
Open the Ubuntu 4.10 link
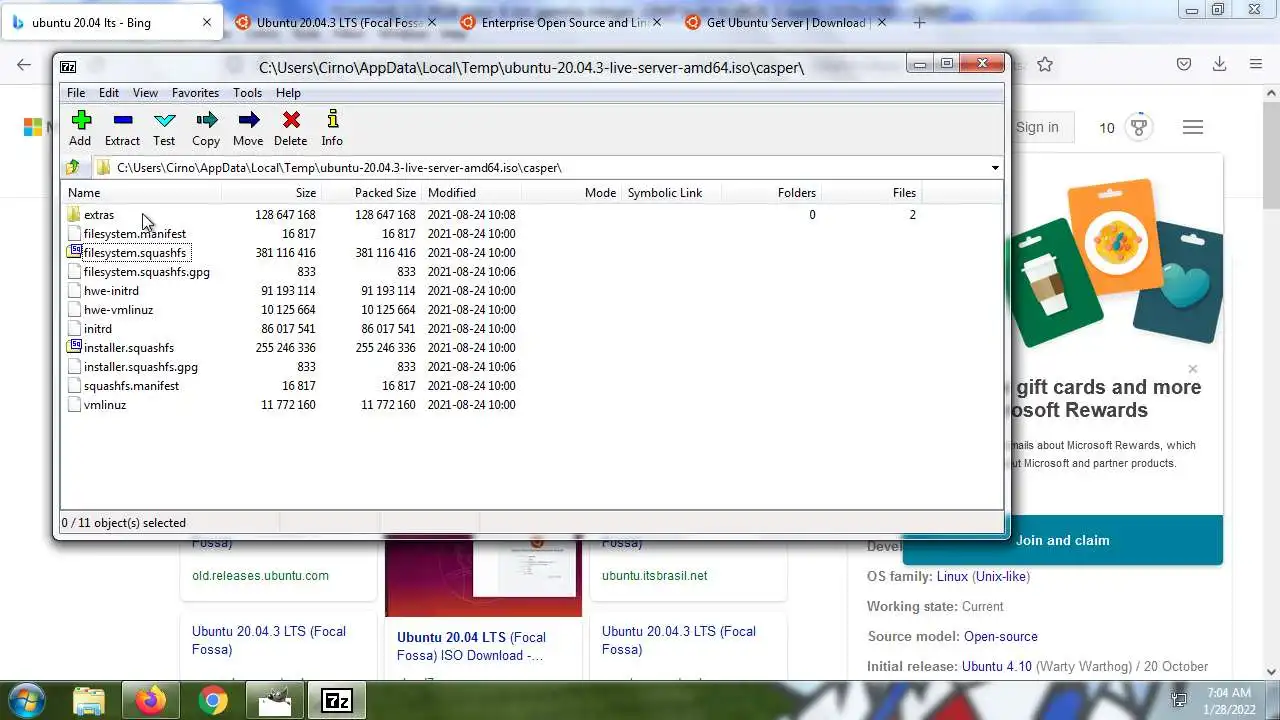(x=997, y=666)
